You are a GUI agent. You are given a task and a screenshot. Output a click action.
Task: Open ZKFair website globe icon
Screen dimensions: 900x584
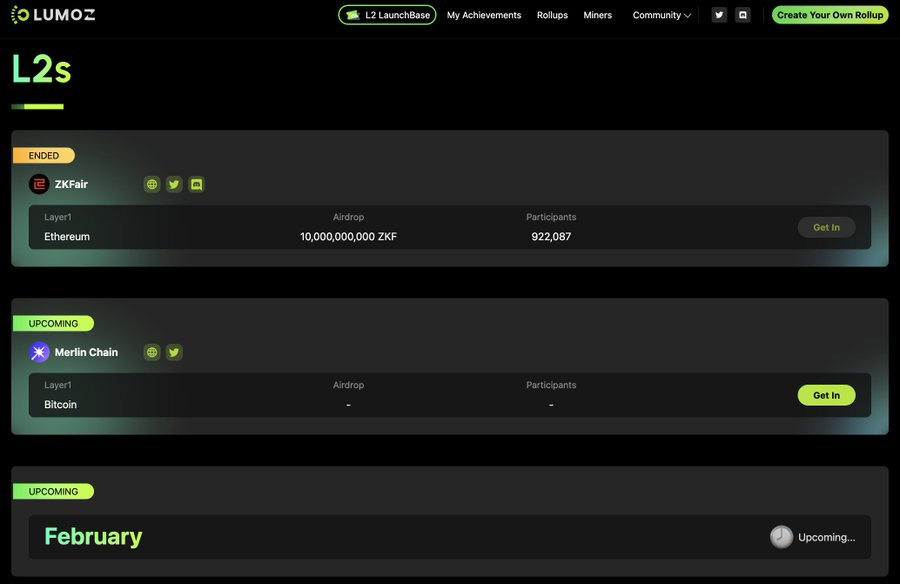pos(152,184)
